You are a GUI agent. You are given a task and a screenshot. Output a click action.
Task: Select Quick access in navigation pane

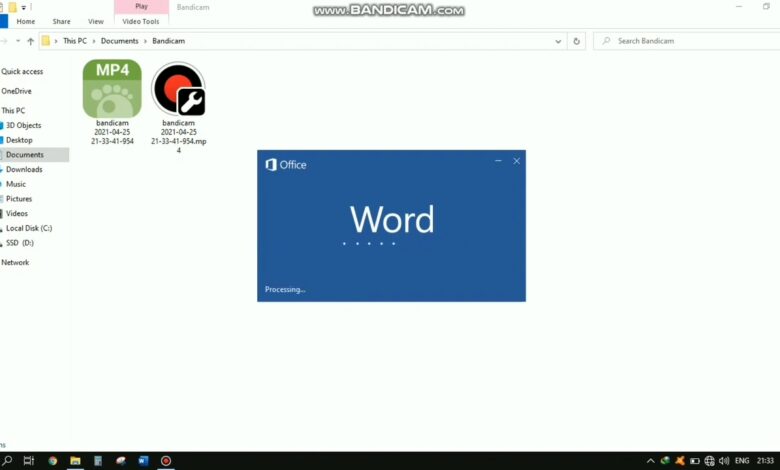pos(22,72)
